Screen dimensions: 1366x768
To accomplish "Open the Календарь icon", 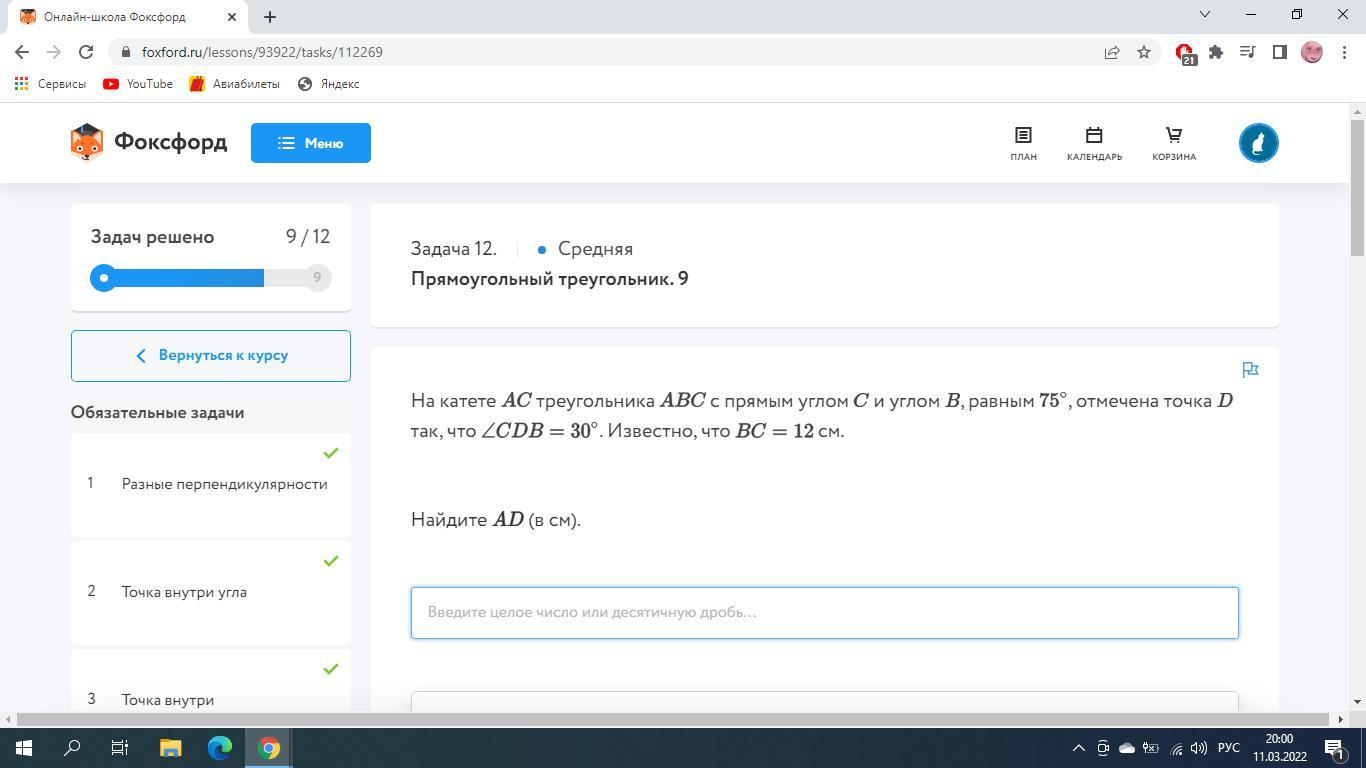I will click(1094, 143).
